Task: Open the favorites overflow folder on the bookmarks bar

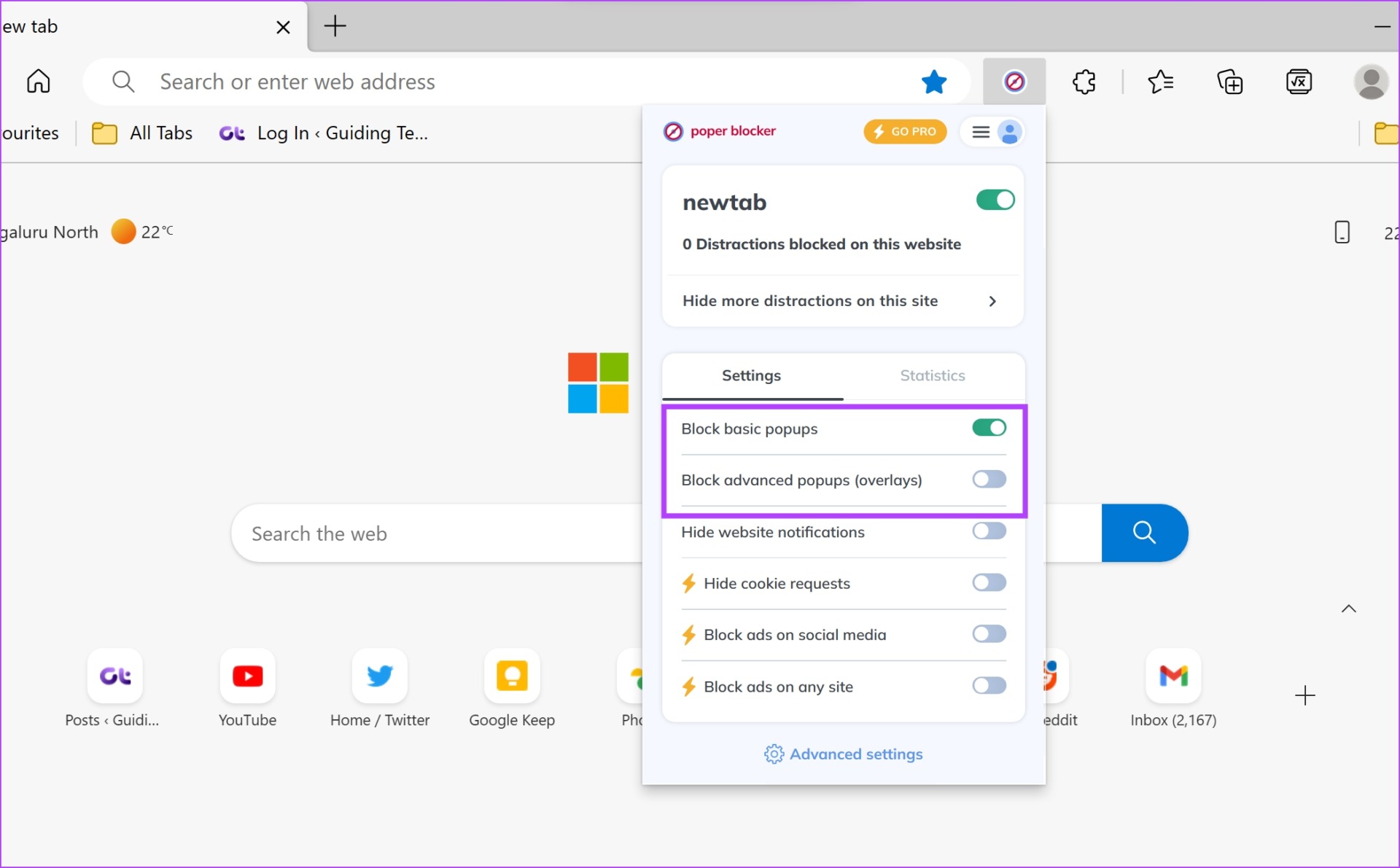Action: (x=1386, y=133)
